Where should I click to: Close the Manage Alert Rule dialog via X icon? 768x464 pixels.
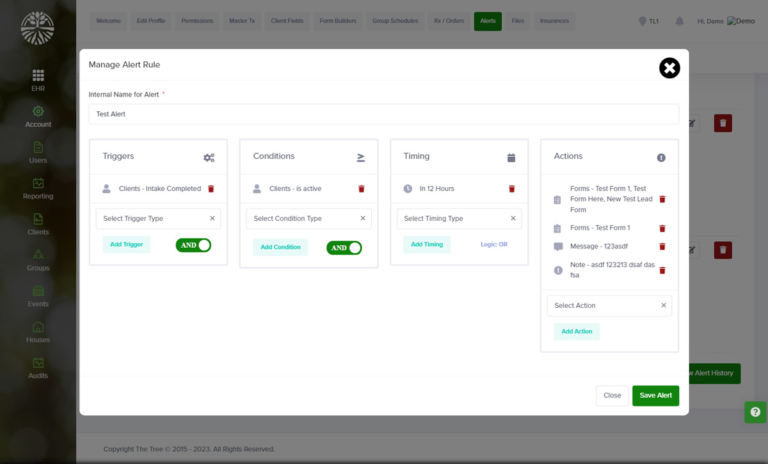click(x=669, y=68)
